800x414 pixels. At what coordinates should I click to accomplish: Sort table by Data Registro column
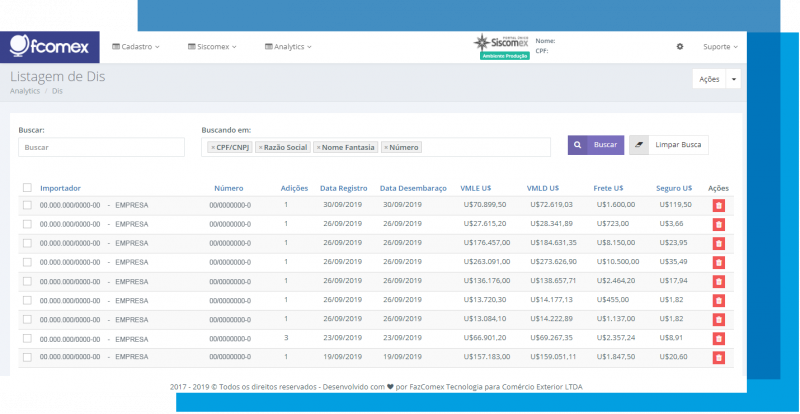click(343, 188)
